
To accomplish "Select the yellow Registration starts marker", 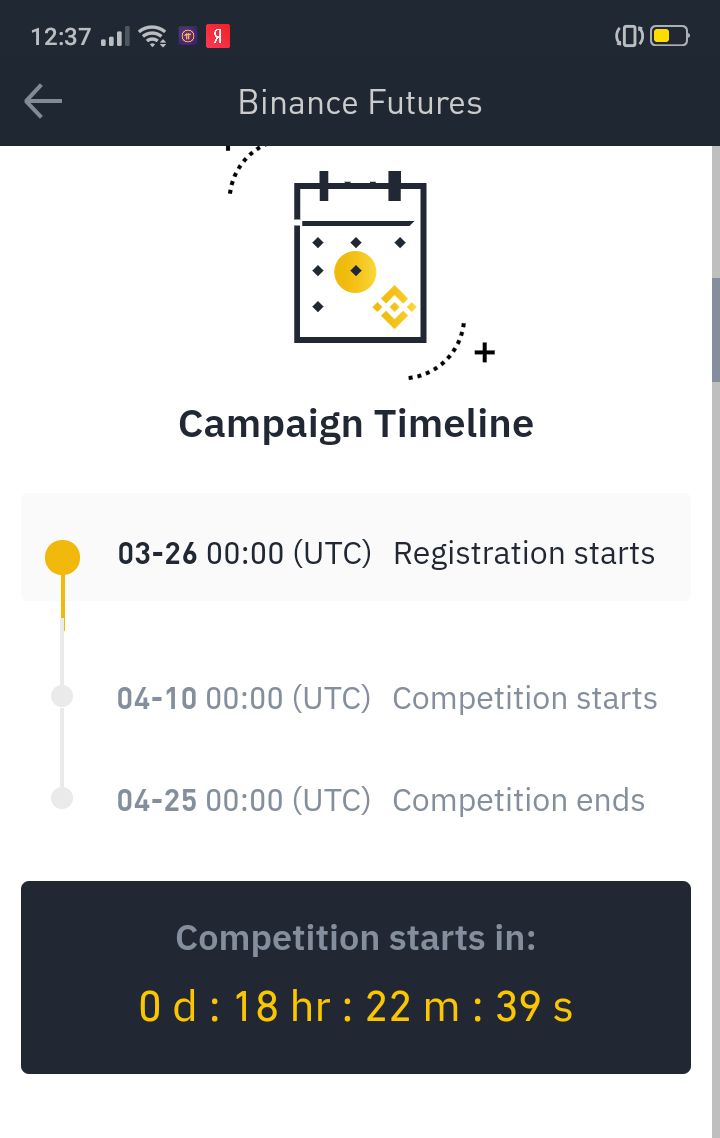I will tap(62, 557).
